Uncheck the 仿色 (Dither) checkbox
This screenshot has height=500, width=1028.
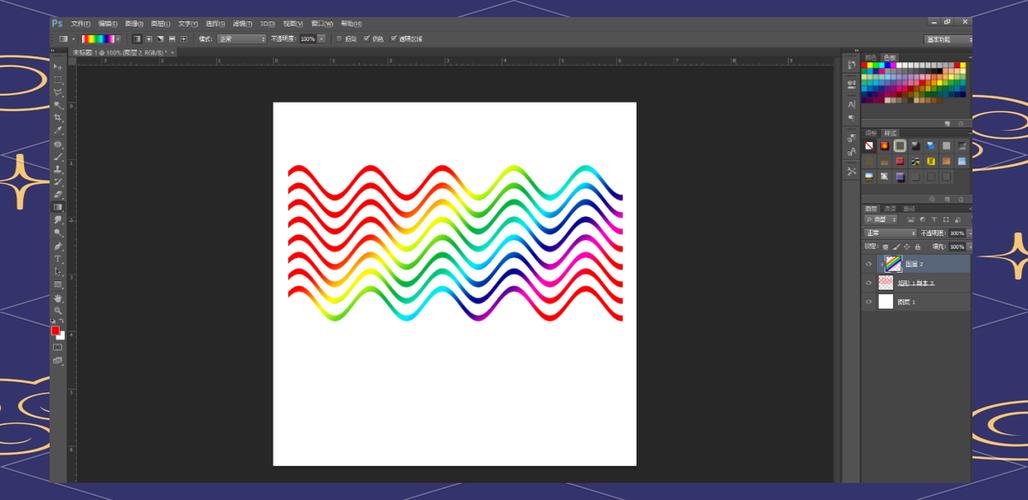367,39
